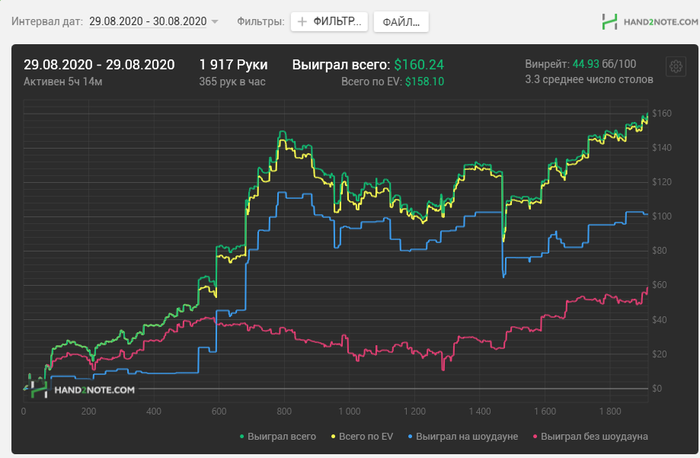This screenshot has height=458, width=700.
Task: Toggle 'Выиграл всего' legend series
Action: click(278, 436)
